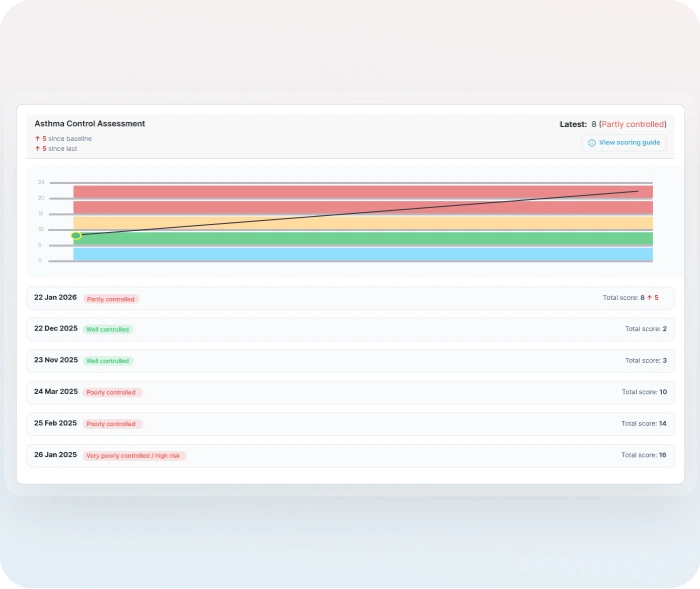Click the Well controlled badge for 22 Dec 2025

tap(108, 330)
